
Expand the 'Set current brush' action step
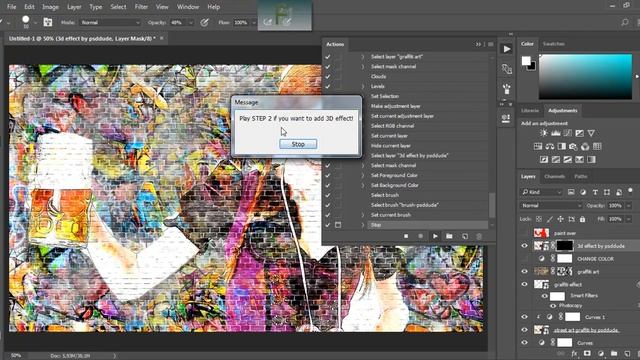[x=363, y=215]
